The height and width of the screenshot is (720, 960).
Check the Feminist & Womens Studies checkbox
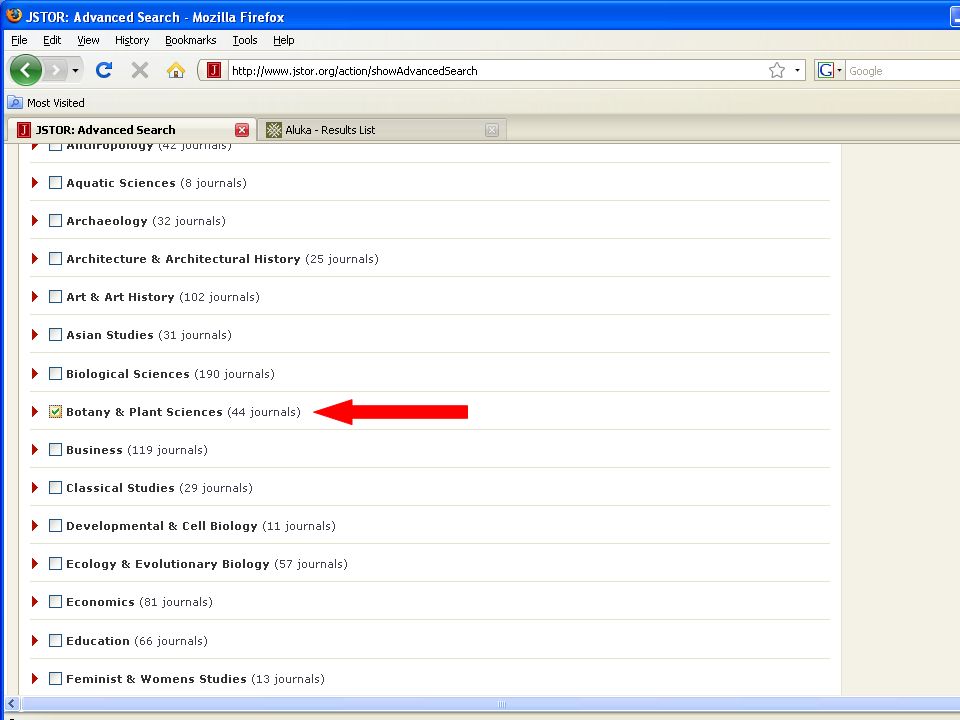(x=55, y=678)
